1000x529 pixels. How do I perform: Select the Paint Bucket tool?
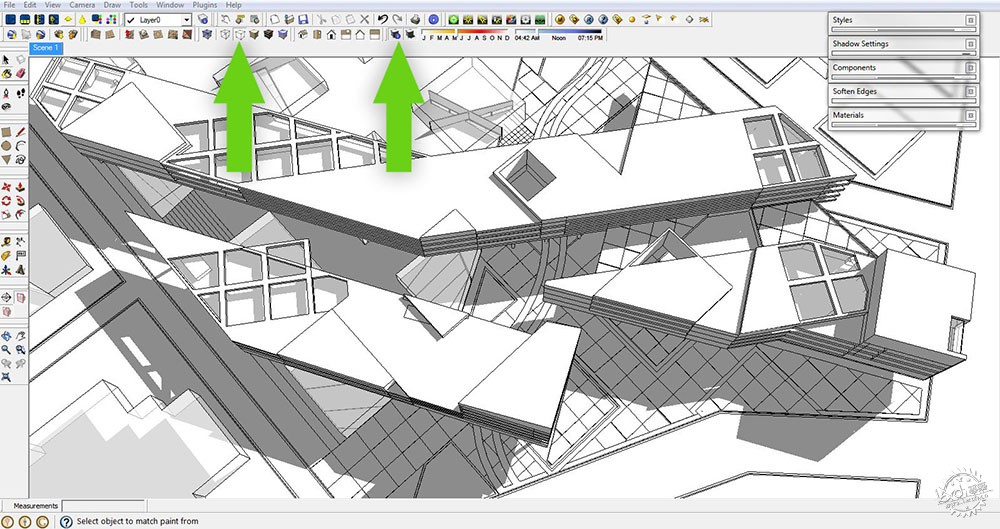[6, 73]
